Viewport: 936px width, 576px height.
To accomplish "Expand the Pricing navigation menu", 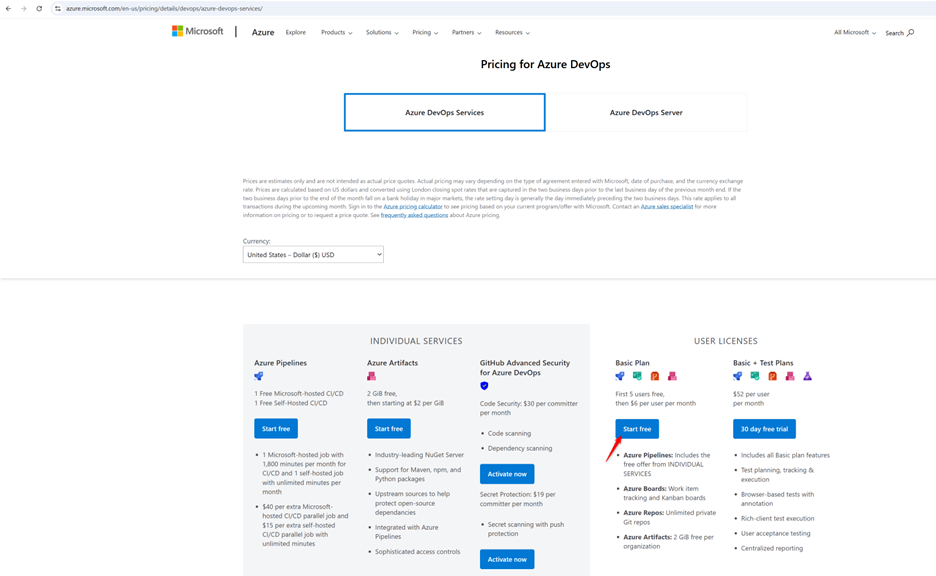I will (x=425, y=32).
